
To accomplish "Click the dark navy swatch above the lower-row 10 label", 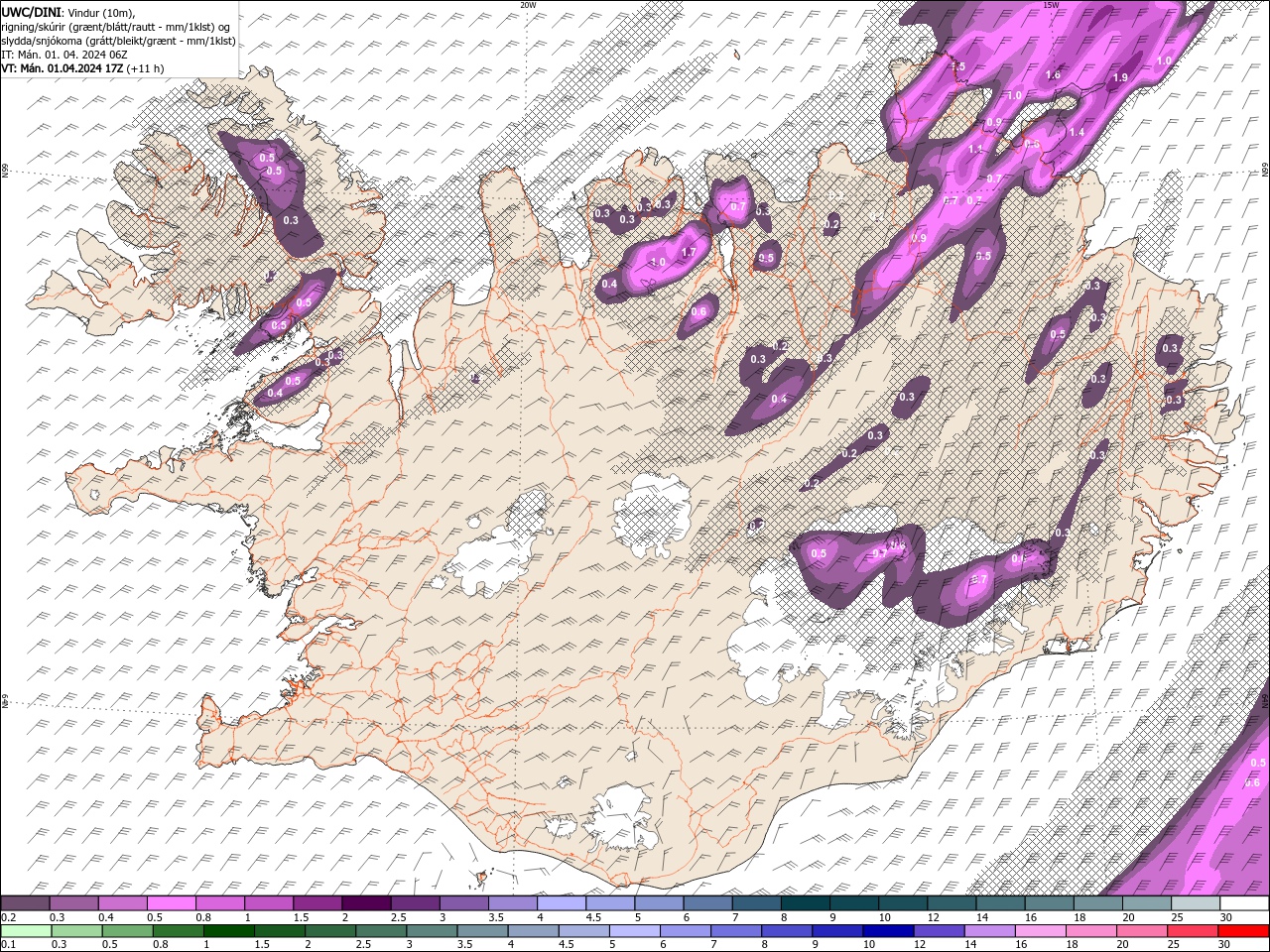I will coord(888,931).
